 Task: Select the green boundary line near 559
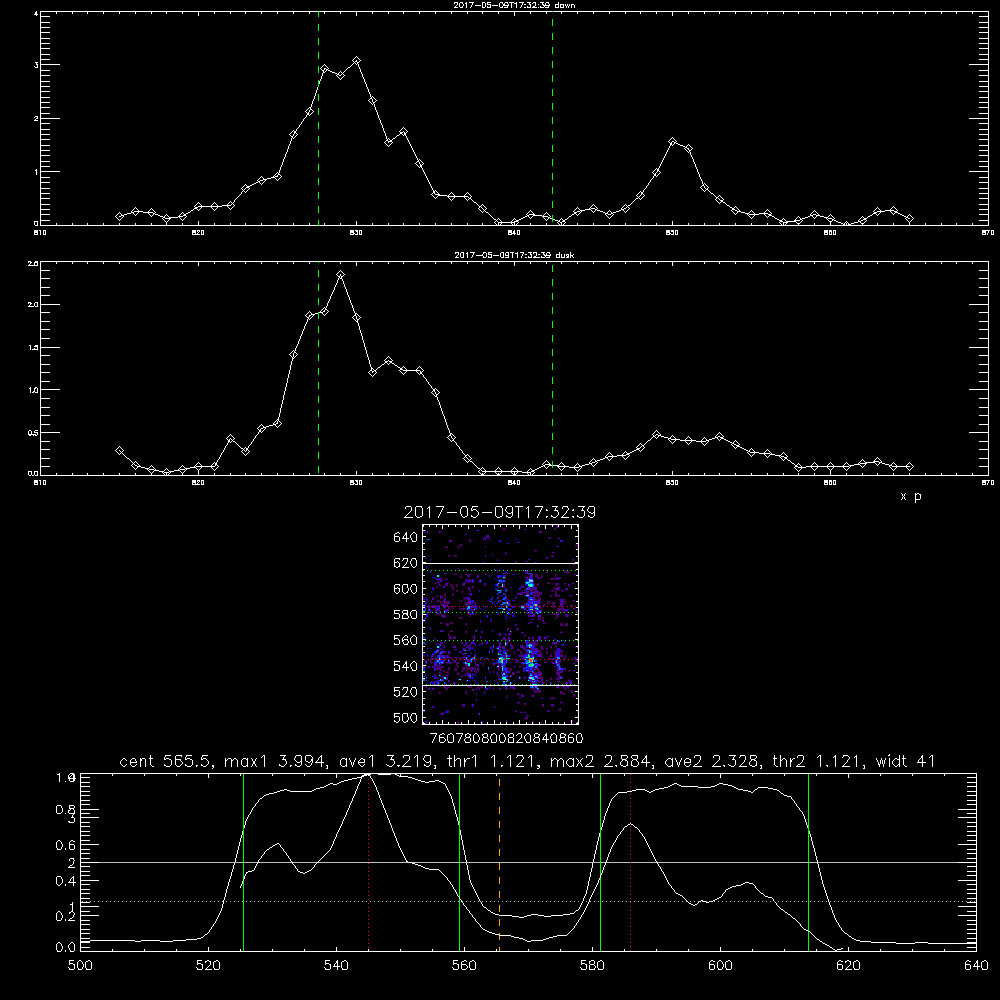(x=460, y=862)
